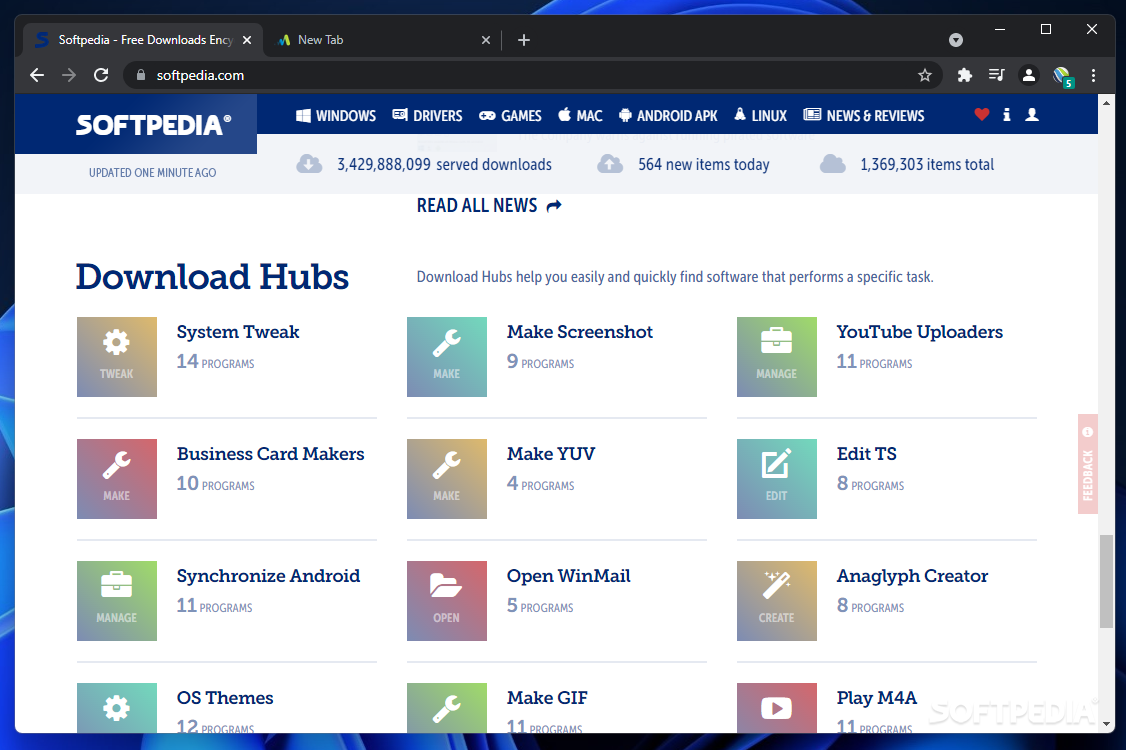Click the '3,429,888,099 served downloads' text

click(445, 165)
